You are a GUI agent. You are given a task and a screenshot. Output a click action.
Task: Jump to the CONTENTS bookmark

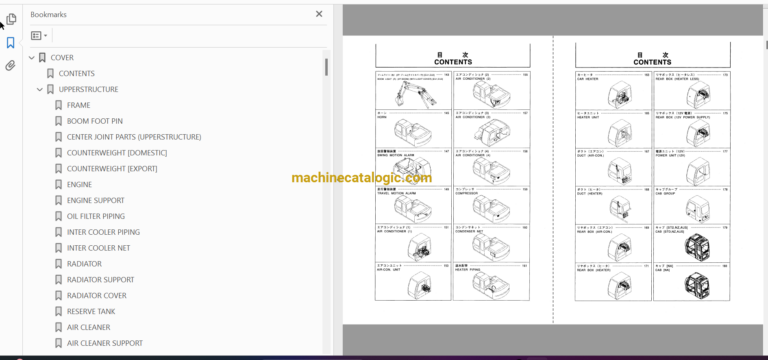point(76,73)
